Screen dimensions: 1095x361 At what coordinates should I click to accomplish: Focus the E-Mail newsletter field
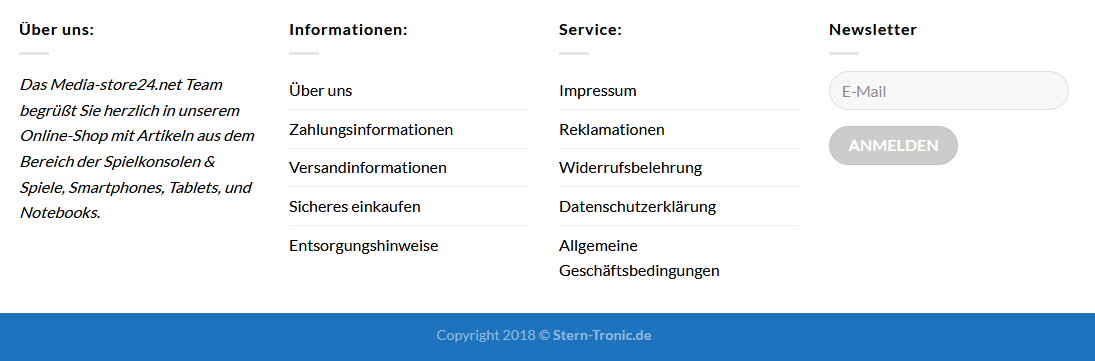point(948,91)
